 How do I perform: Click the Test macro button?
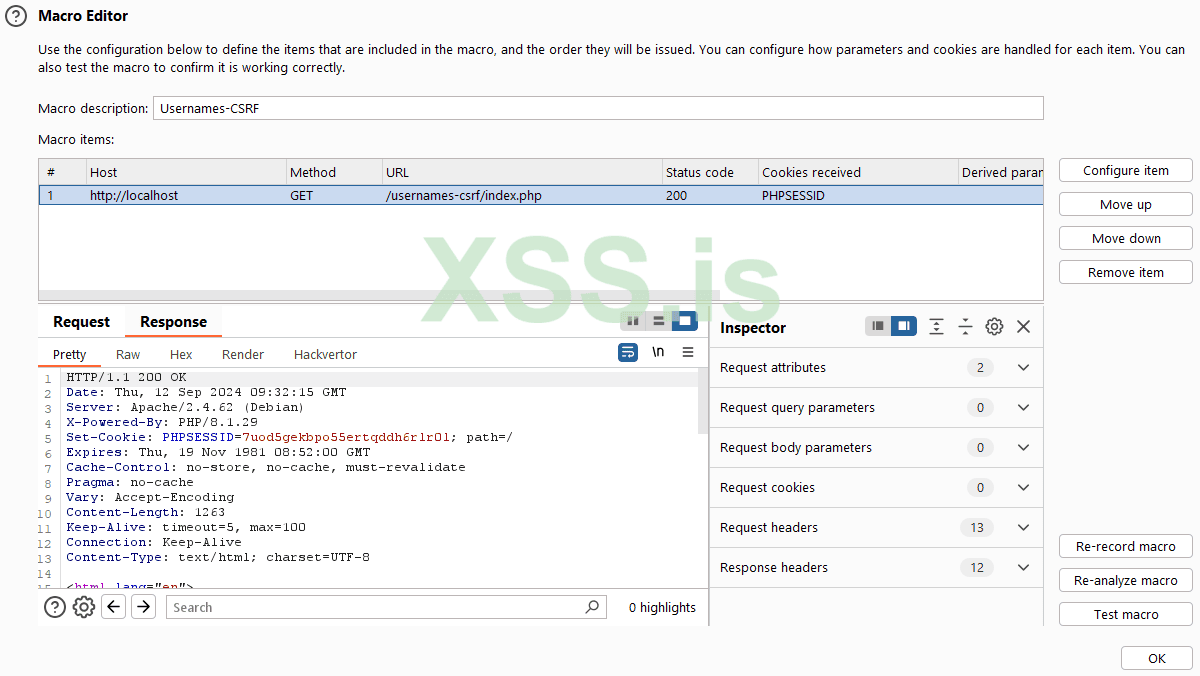[1126, 615]
